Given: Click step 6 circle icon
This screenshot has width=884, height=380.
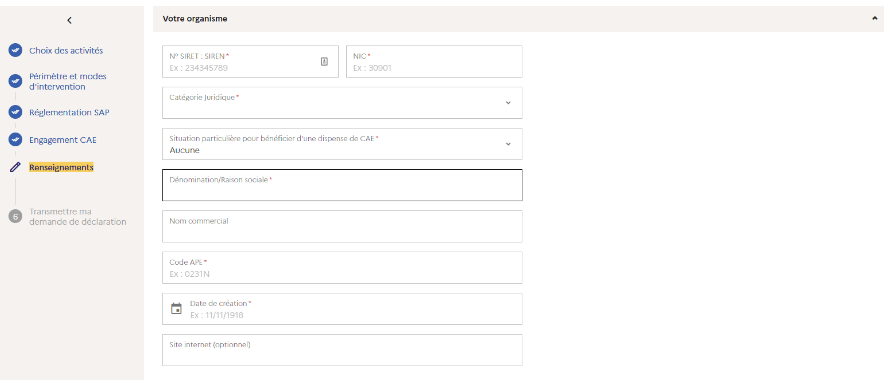Looking at the screenshot, I should (15, 216).
